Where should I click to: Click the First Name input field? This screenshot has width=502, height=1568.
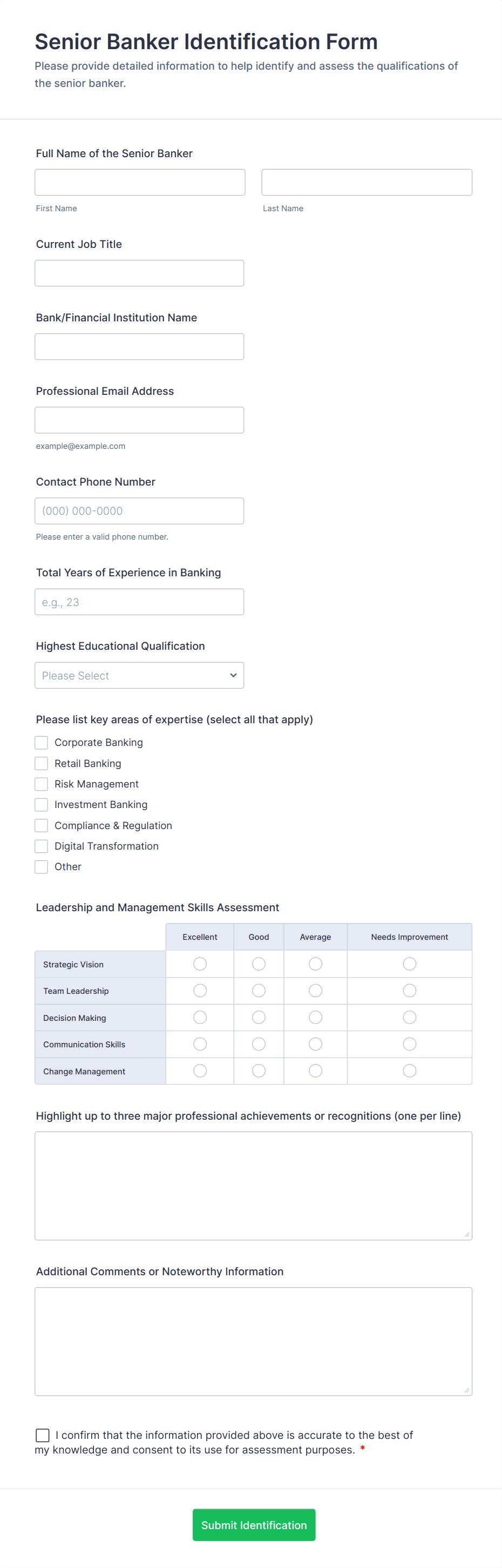[x=140, y=181]
